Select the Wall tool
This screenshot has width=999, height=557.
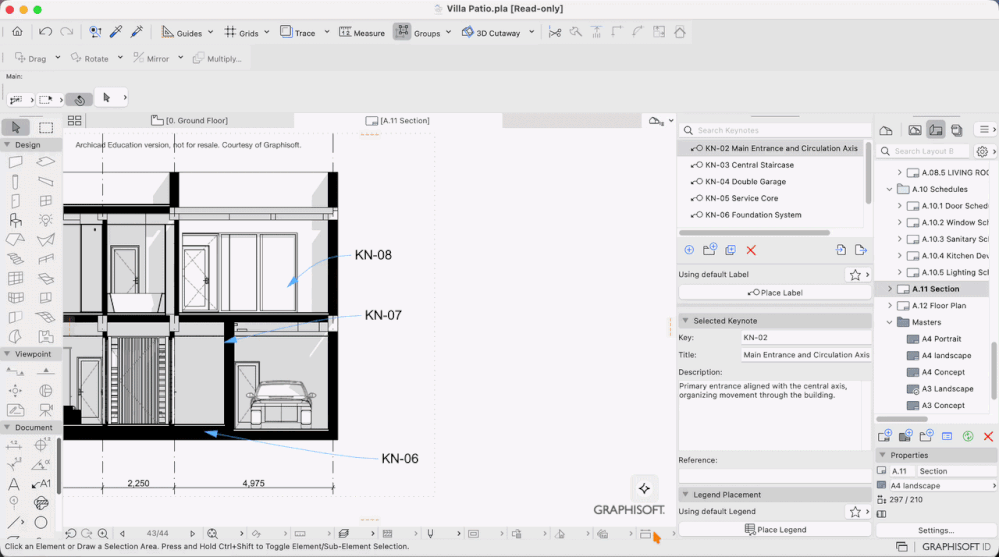point(15,162)
